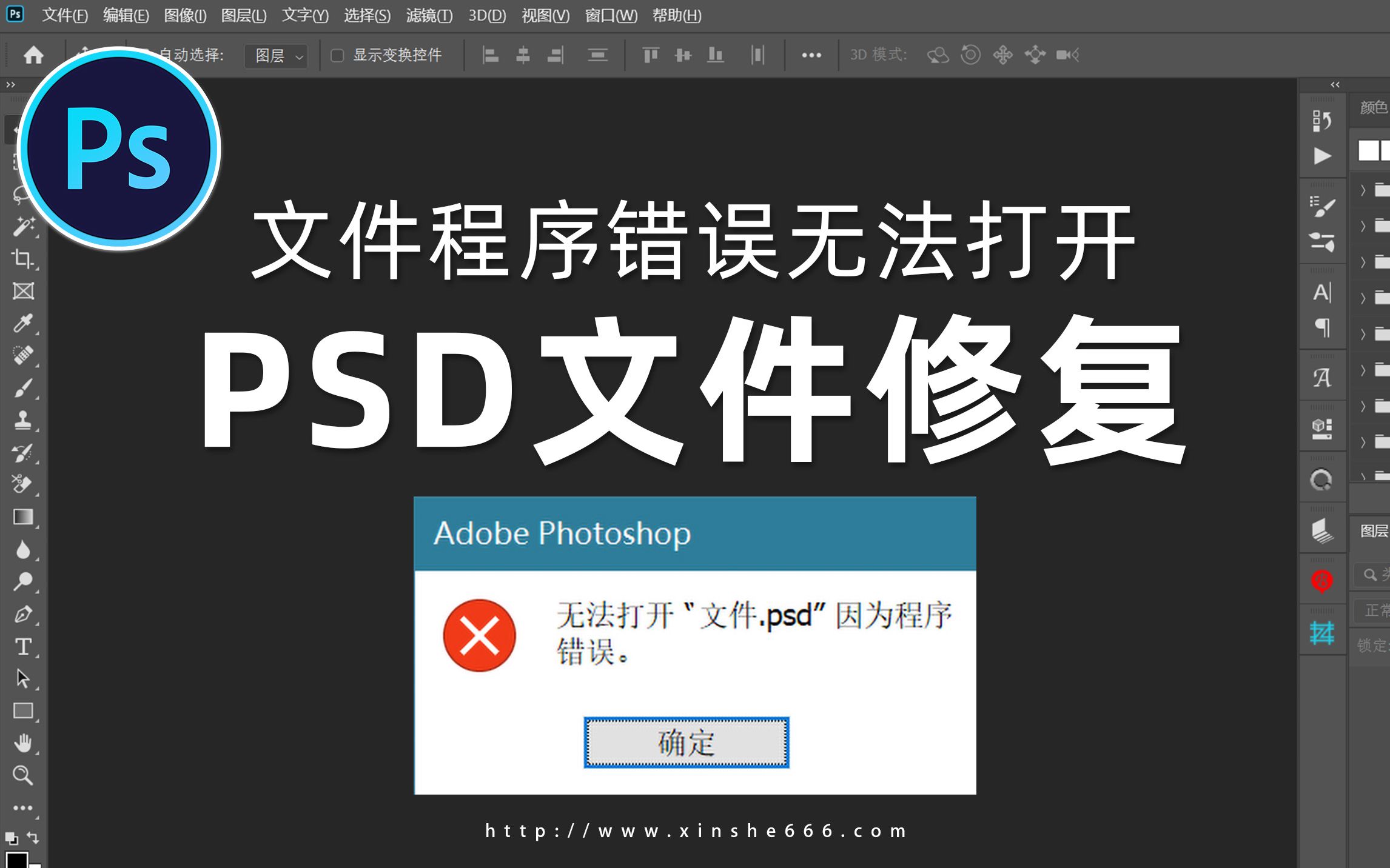Open the 滤镜(T) menu
Image resolution: width=1390 pixels, height=868 pixels.
click(x=429, y=15)
